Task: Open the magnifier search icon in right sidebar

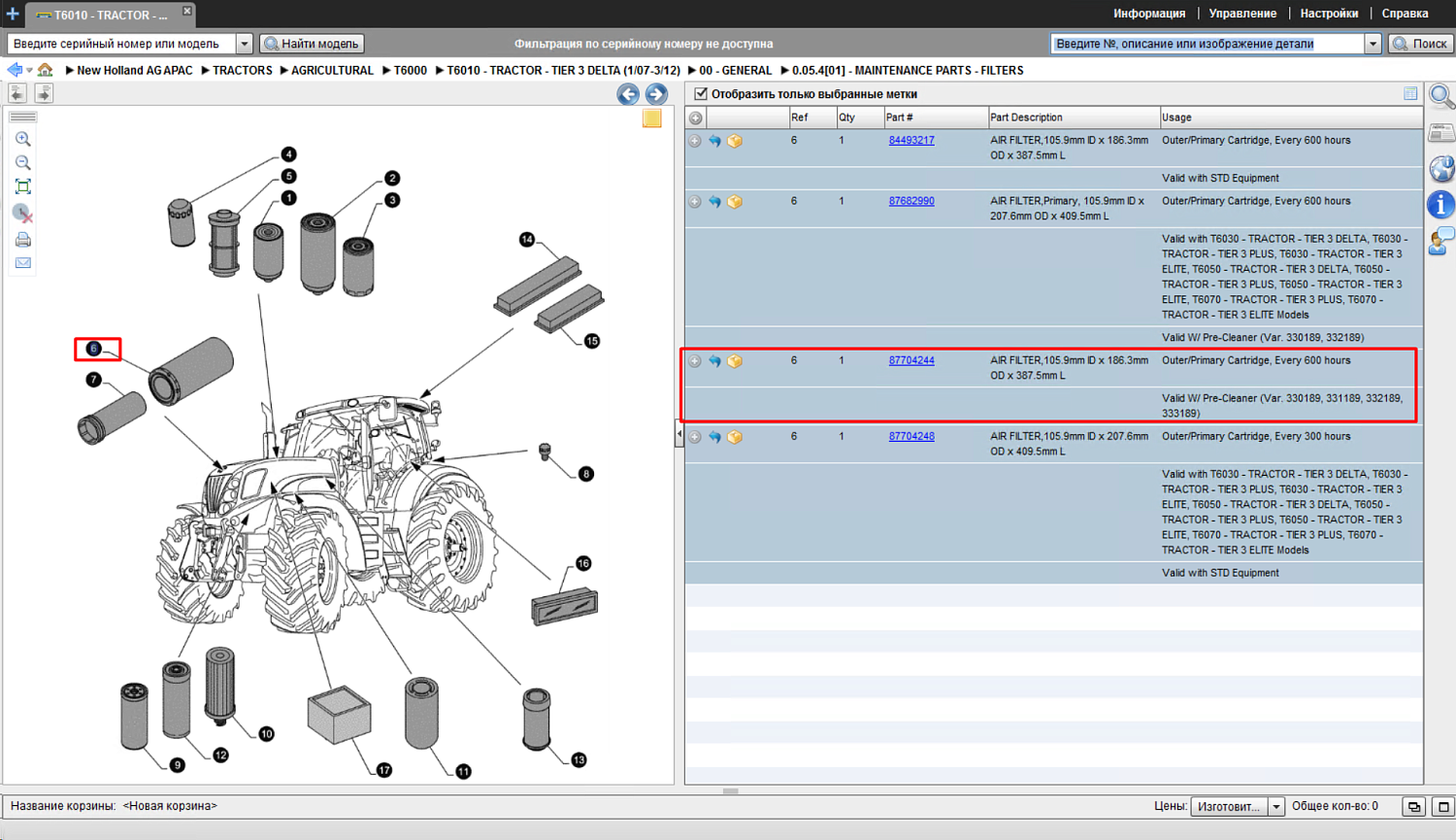Action: pyautogui.click(x=1441, y=97)
